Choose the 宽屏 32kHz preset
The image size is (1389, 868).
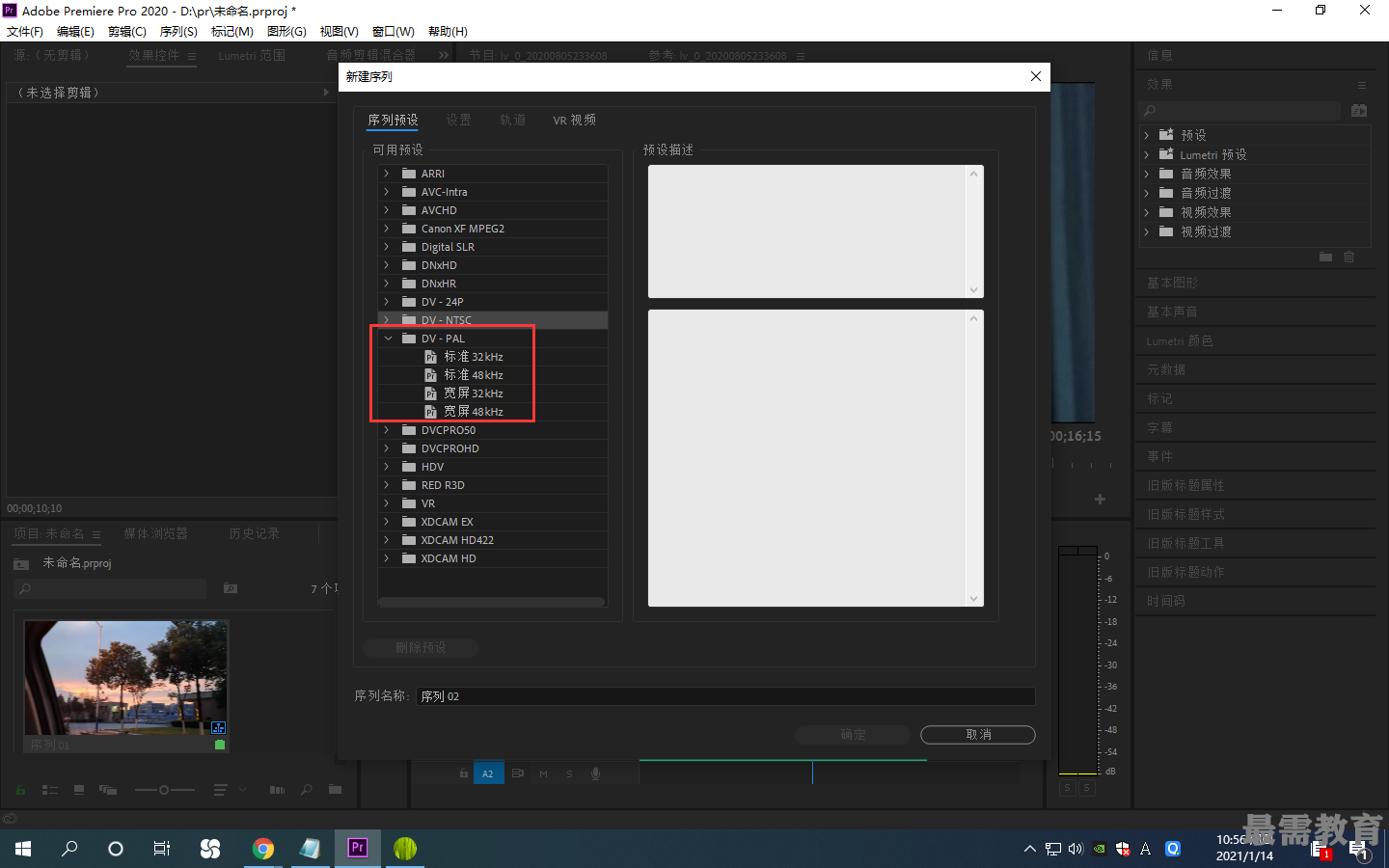pos(473,393)
